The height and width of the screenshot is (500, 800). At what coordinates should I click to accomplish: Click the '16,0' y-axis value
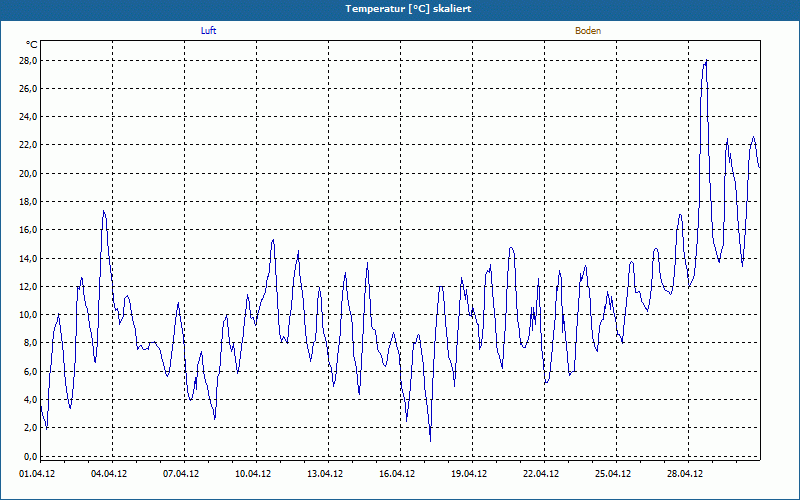[x=28, y=230]
